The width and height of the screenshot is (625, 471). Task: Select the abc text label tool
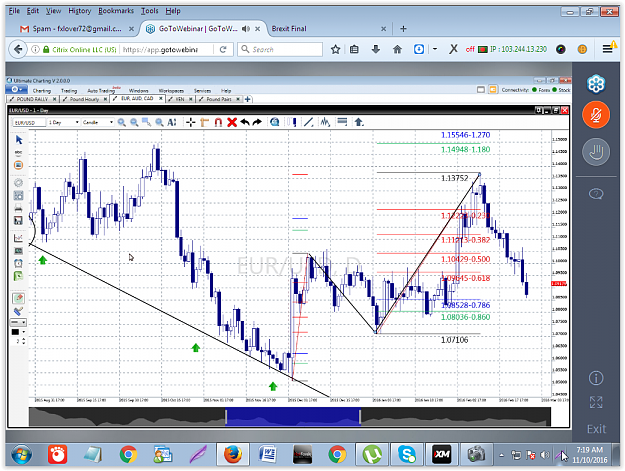tap(18, 153)
